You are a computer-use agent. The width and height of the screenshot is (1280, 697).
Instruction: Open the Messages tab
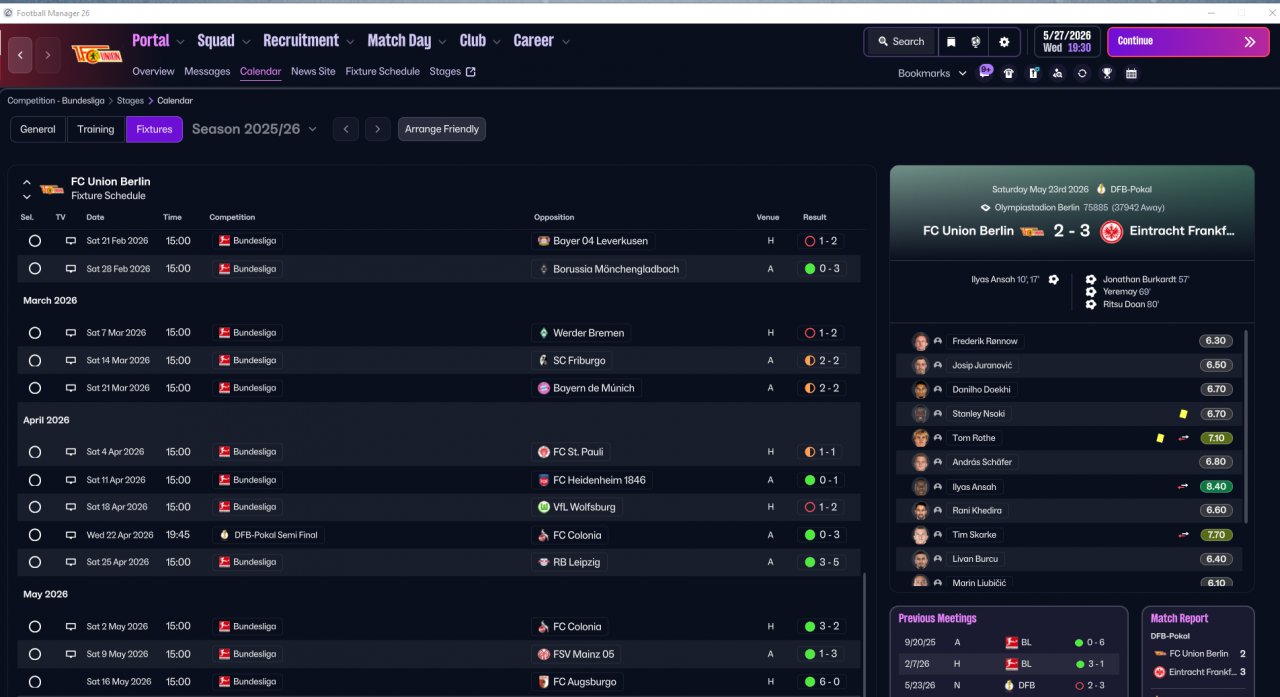[x=207, y=72]
